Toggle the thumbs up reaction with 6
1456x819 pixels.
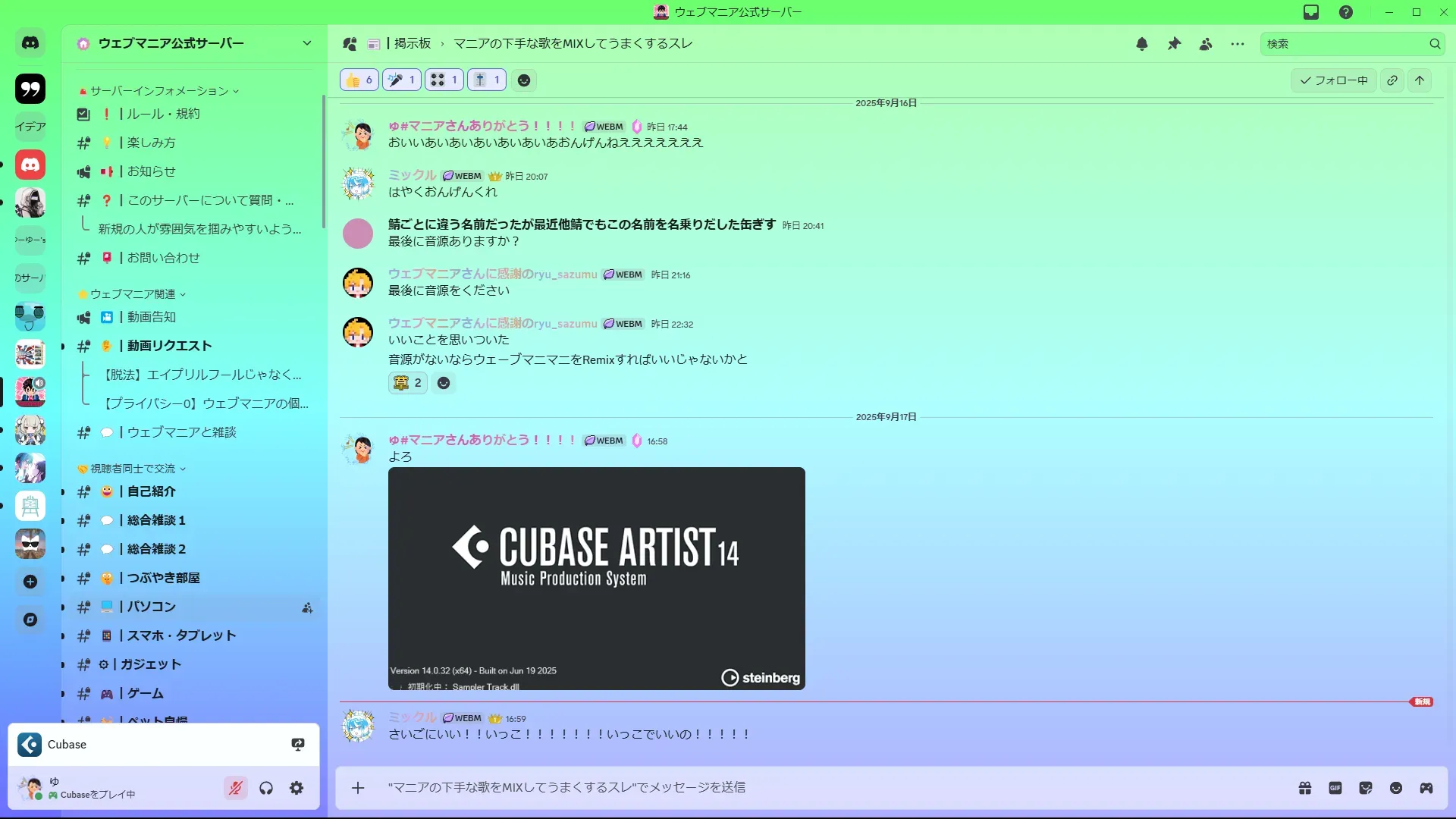[x=359, y=80]
